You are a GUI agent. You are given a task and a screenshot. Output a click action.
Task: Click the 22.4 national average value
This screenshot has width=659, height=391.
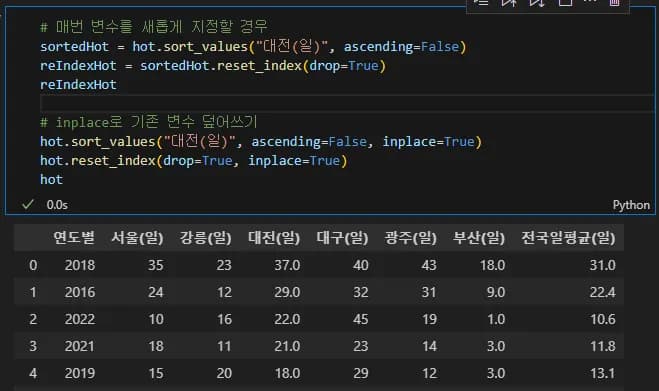(602, 292)
